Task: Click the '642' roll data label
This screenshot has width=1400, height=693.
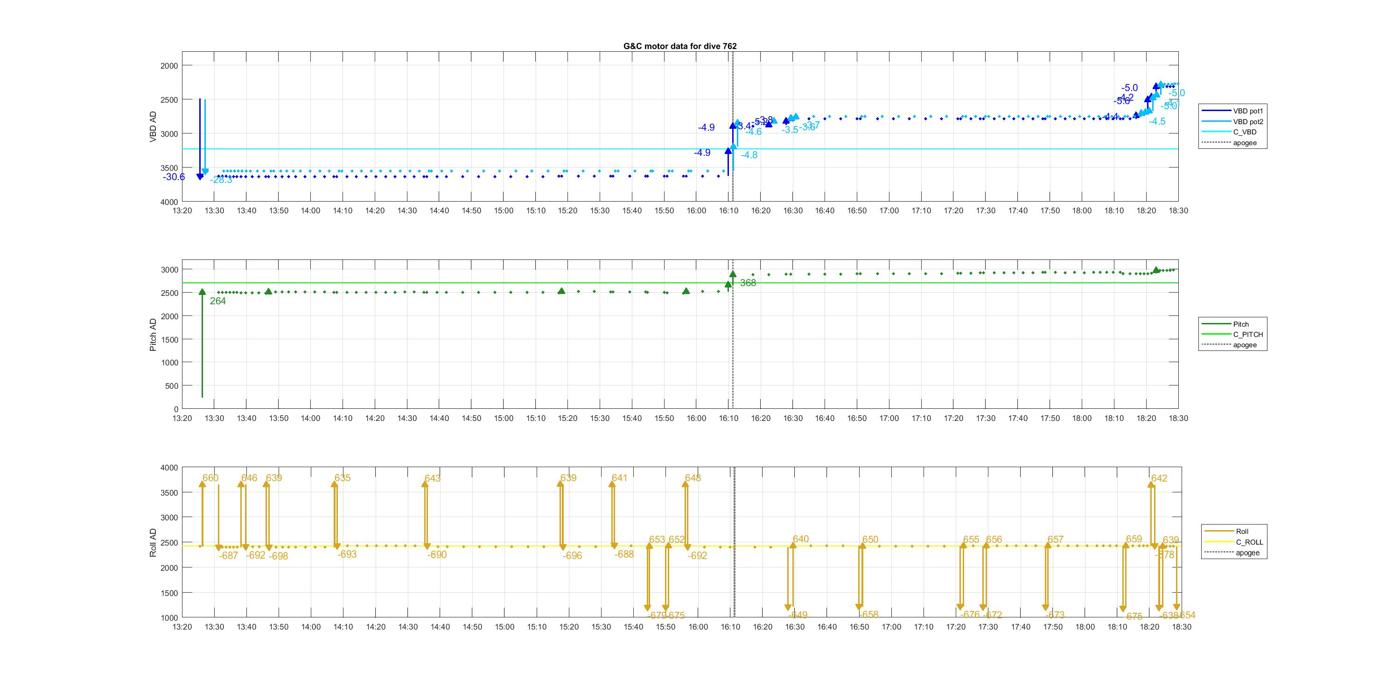Action: point(1159,478)
